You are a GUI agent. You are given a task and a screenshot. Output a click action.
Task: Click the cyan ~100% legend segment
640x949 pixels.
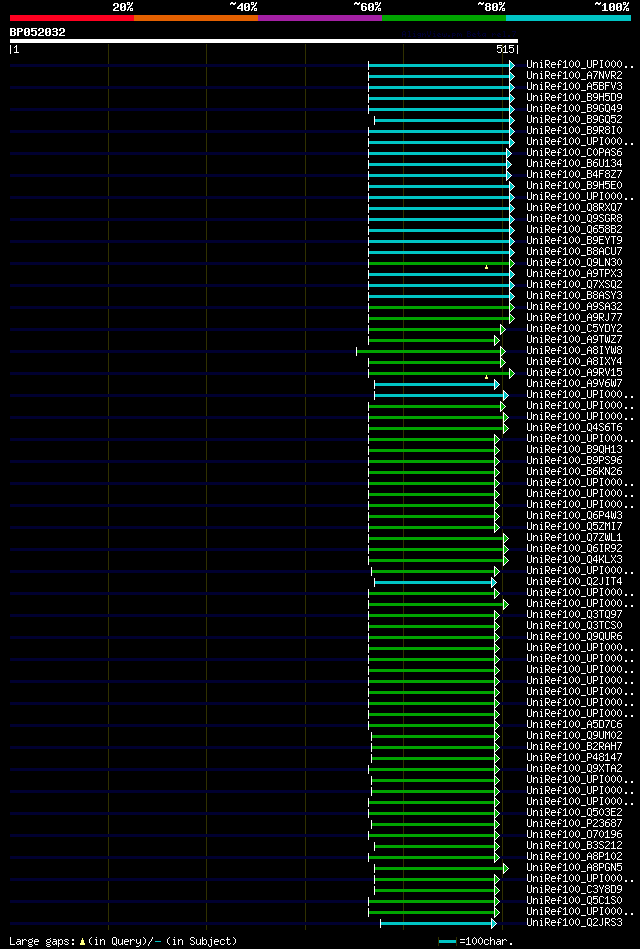pyautogui.click(x=569, y=18)
